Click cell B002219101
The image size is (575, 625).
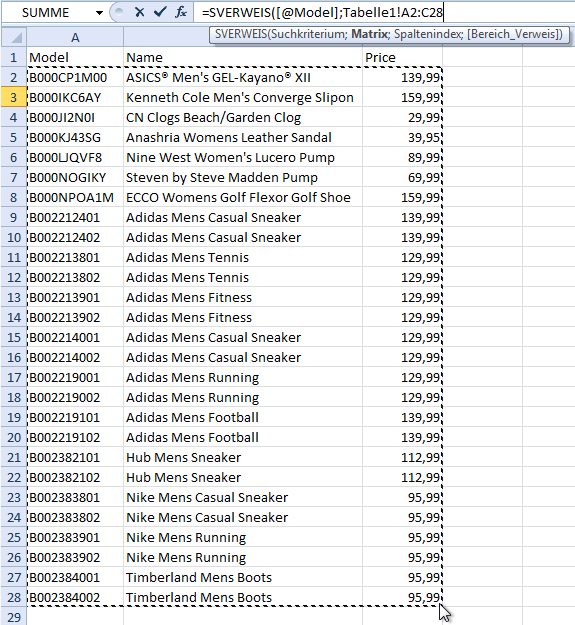(x=75, y=417)
